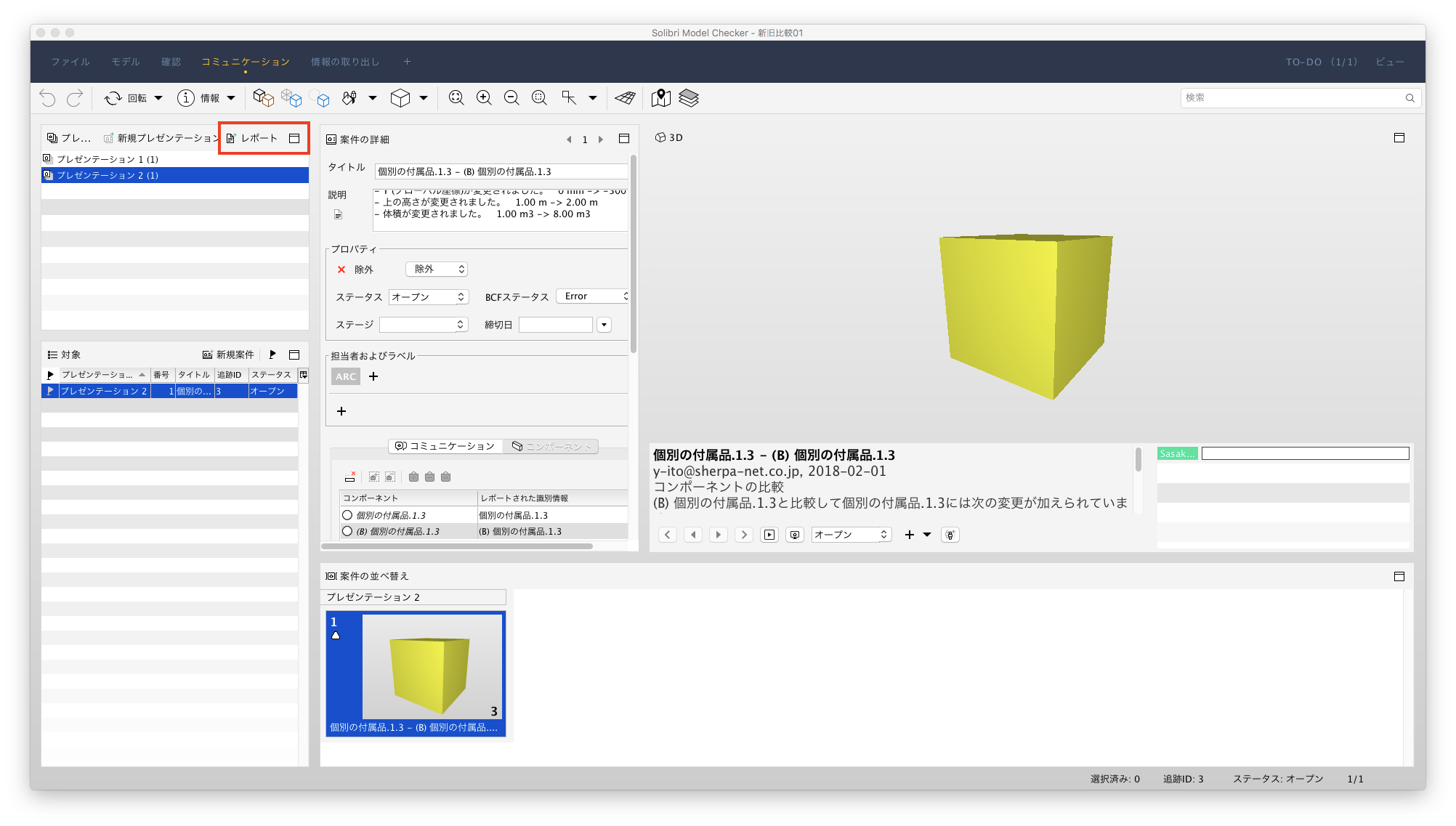1456x826 pixels.
Task: Click the zoom out magnifier icon
Action: click(x=511, y=98)
